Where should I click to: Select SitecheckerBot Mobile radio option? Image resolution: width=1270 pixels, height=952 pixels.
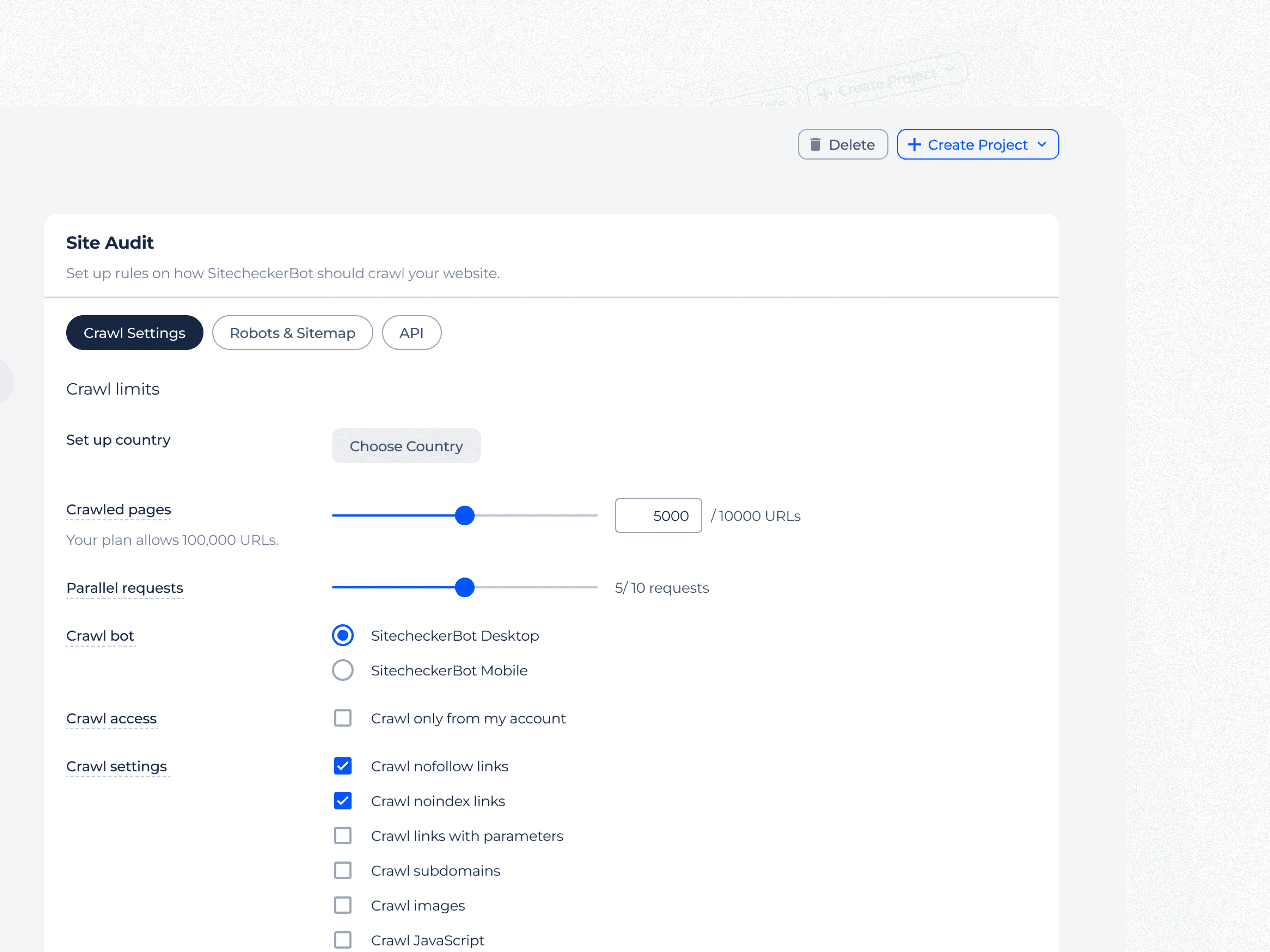pyautogui.click(x=343, y=670)
